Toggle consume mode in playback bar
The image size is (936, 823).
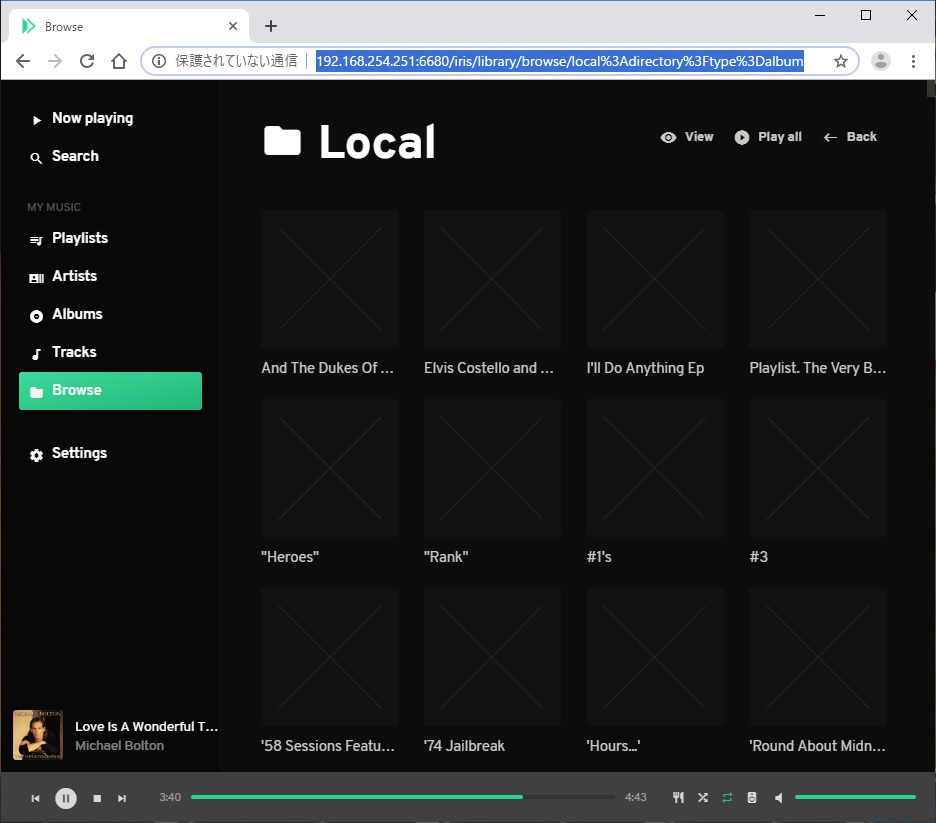pyautogui.click(x=679, y=797)
